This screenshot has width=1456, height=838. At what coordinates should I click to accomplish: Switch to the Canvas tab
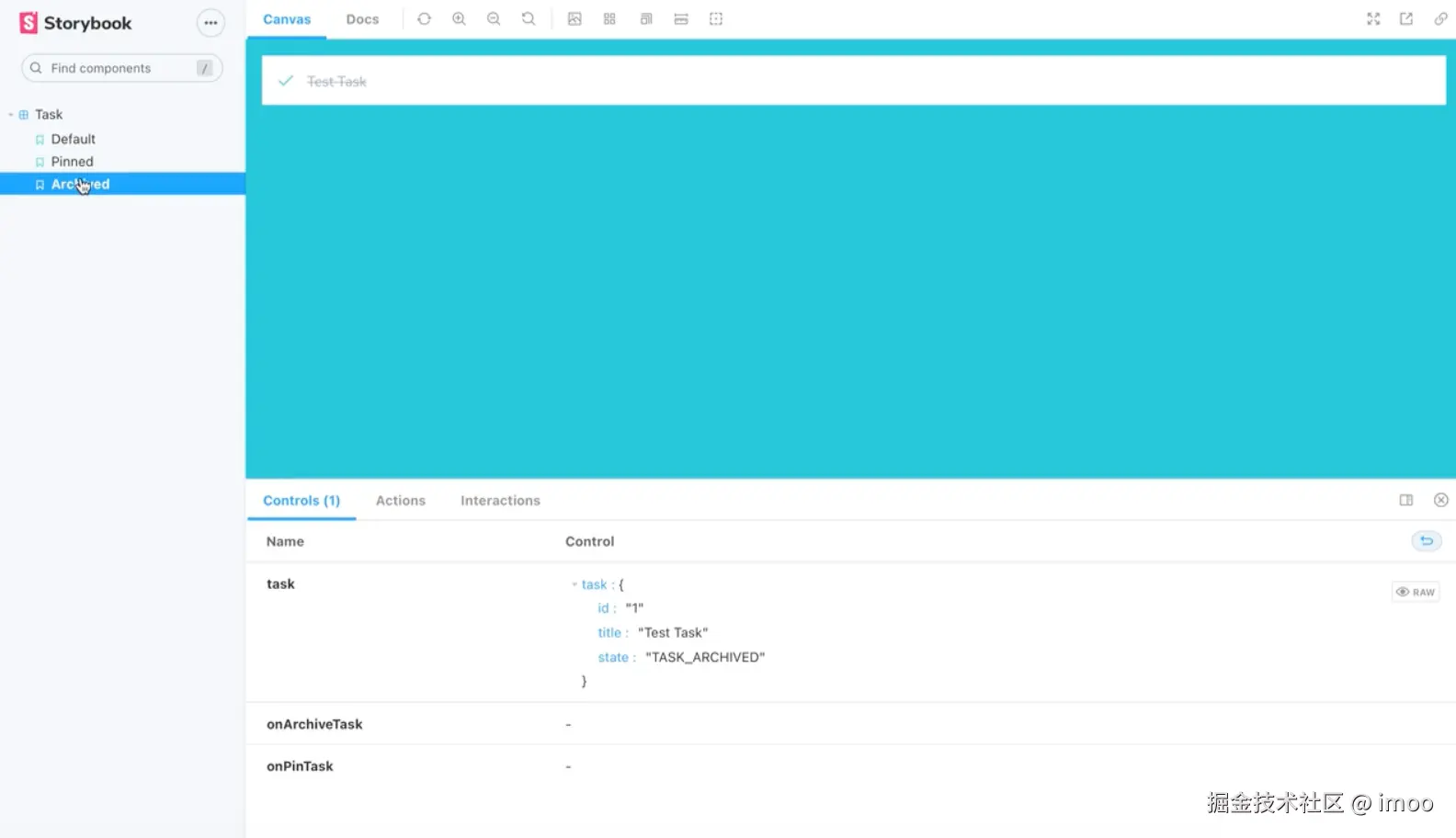(287, 19)
